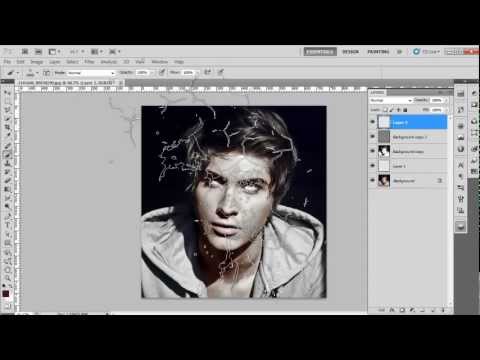Open the Zoom Level dropdown in application bar
Screen dimensions: 480x360
77,52
